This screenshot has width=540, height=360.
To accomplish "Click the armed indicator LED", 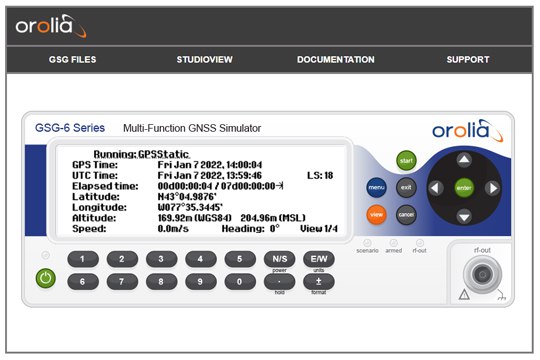I will point(393,243).
